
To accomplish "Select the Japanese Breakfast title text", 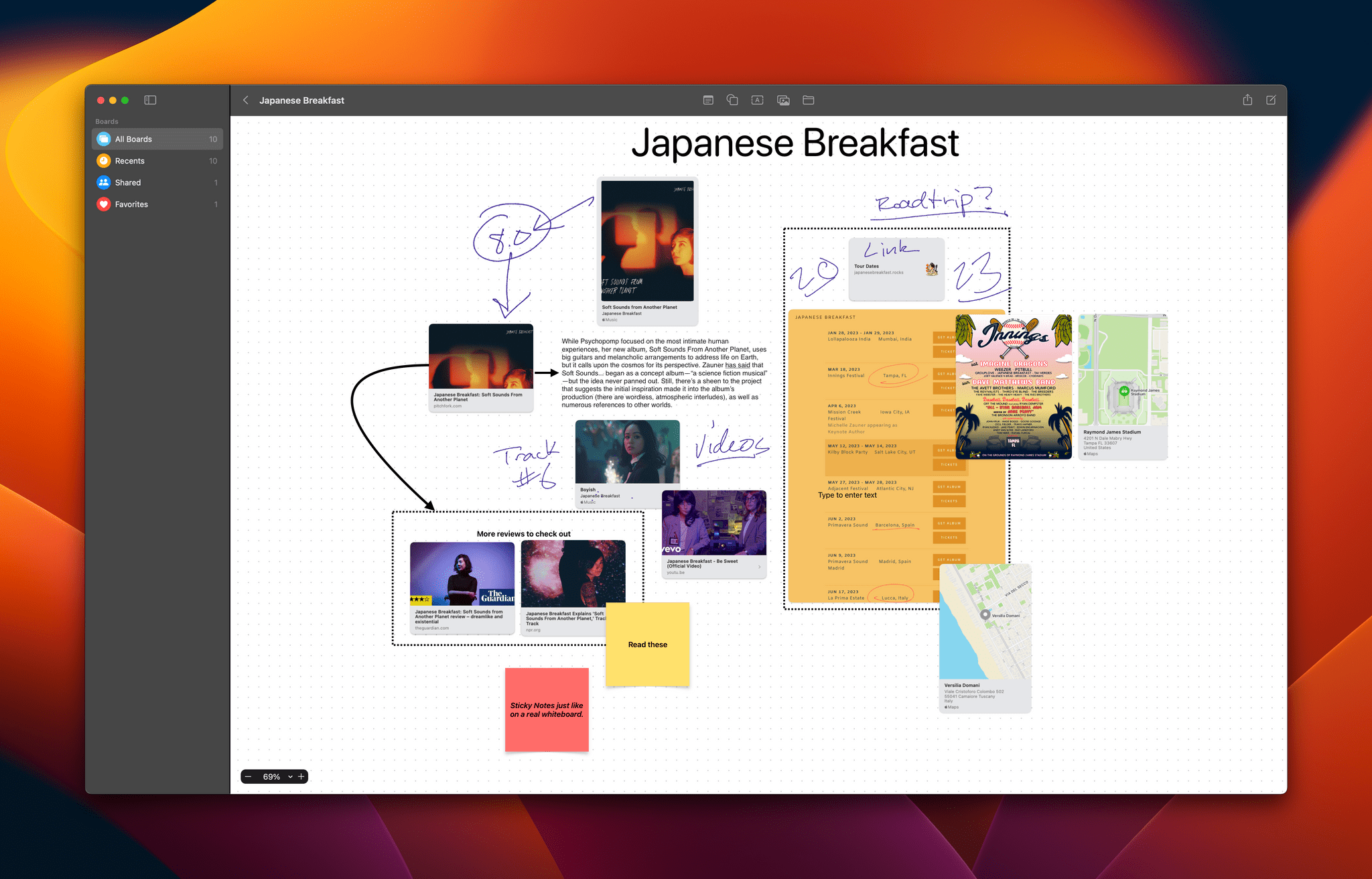I will (x=795, y=143).
